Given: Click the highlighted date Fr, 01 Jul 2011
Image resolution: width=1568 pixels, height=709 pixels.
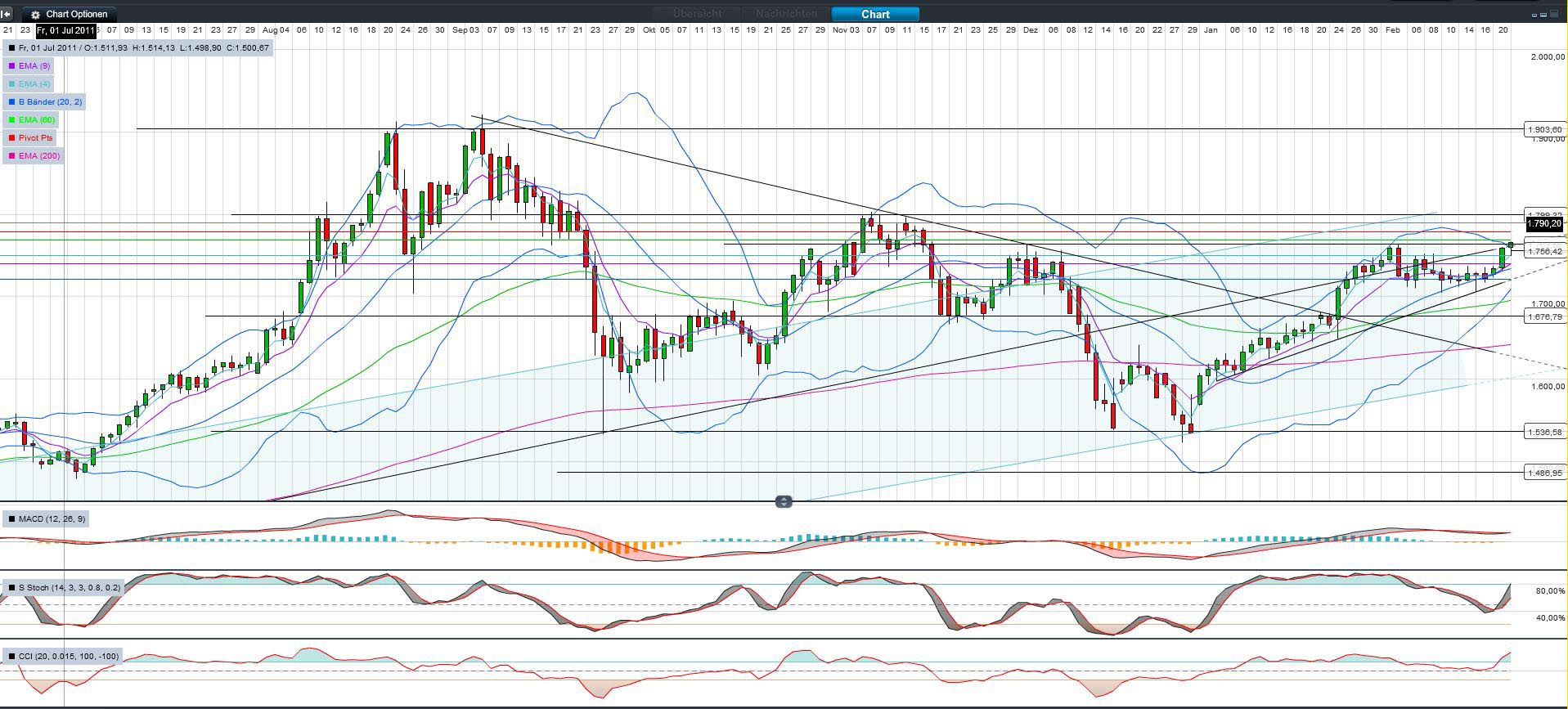Looking at the screenshot, I should point(66,31).
